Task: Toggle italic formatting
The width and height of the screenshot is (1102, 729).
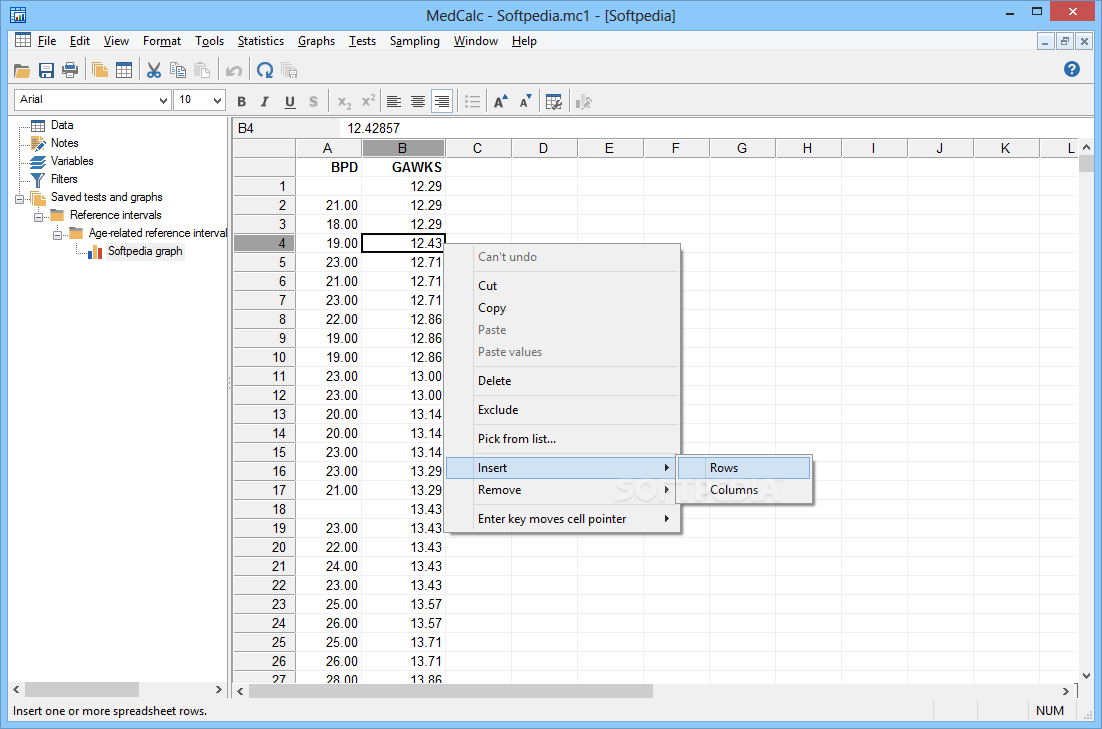Action: [265, 102]
